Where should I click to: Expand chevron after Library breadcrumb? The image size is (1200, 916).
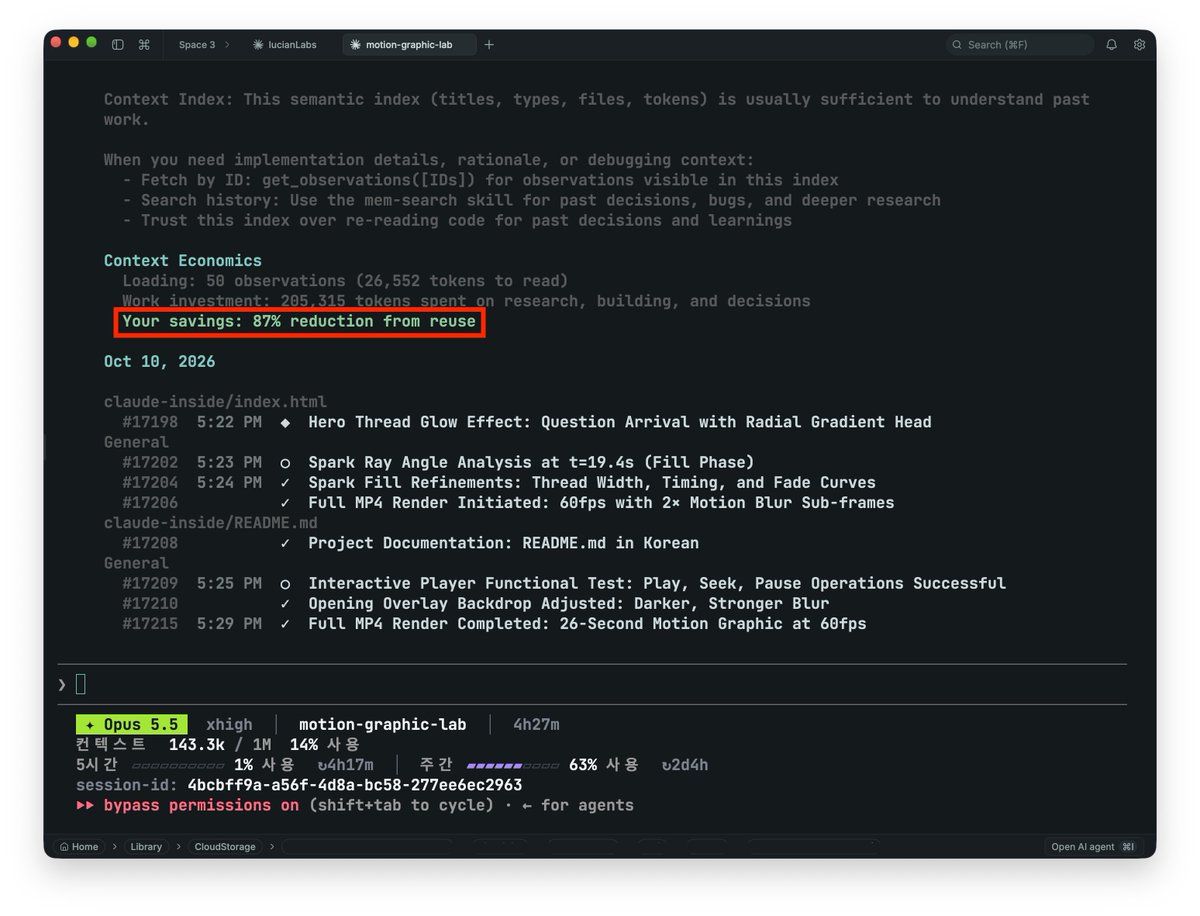178,846
